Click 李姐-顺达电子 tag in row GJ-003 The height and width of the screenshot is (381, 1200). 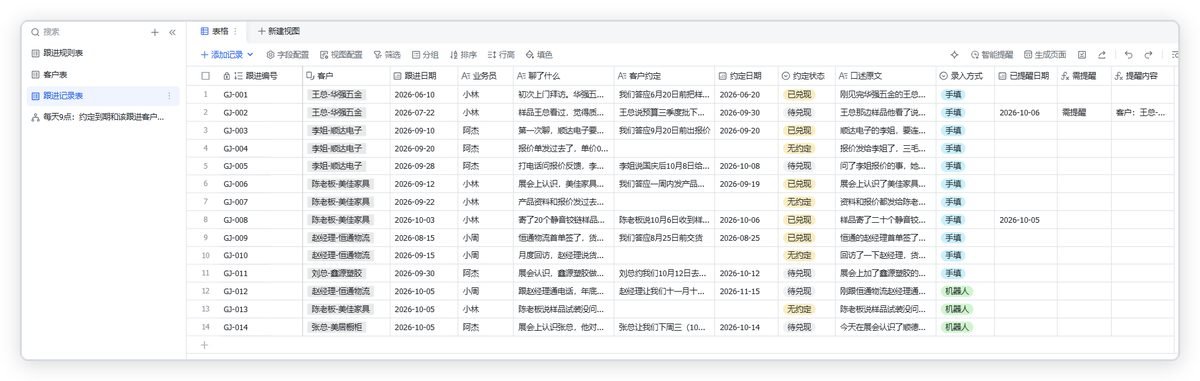(x=337, y=130)
